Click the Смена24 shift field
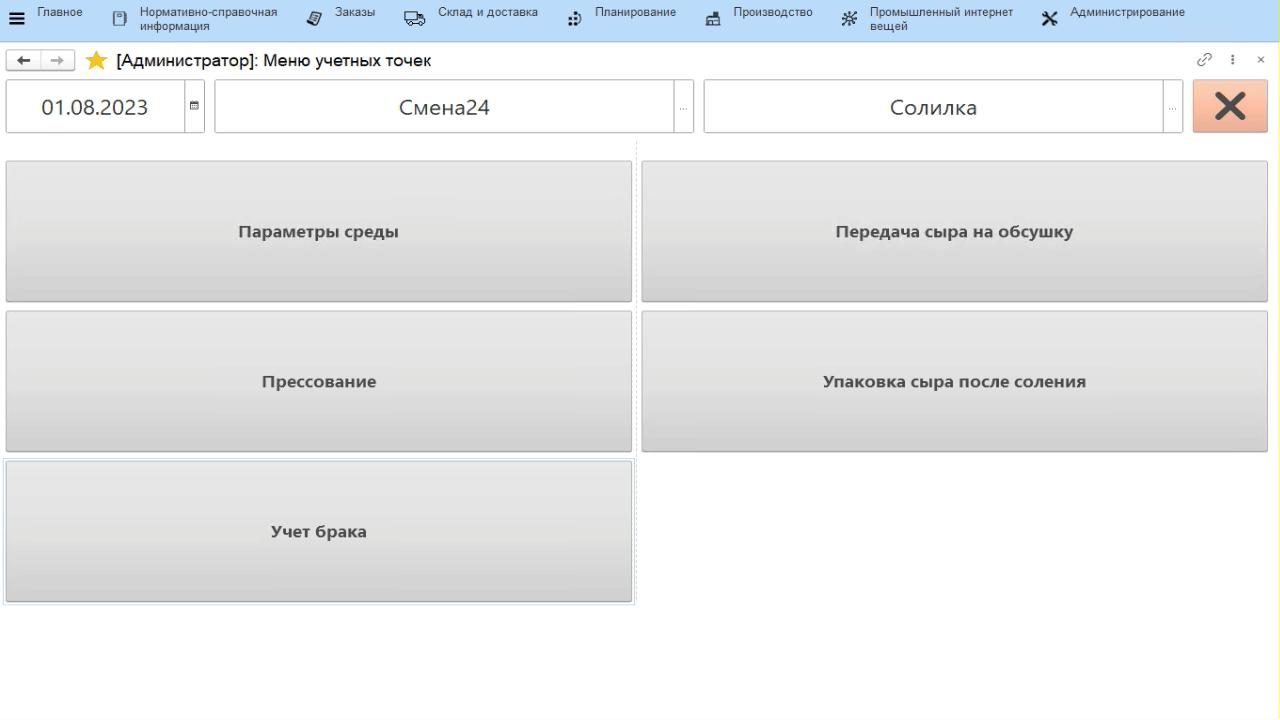Screen dimensions: 1280x720 click(x=444, y=107)
